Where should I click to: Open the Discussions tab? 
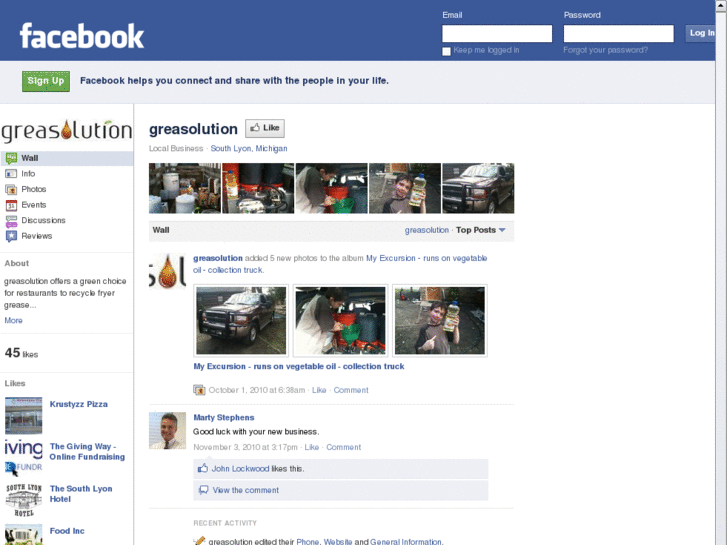(x=43, y=220)
